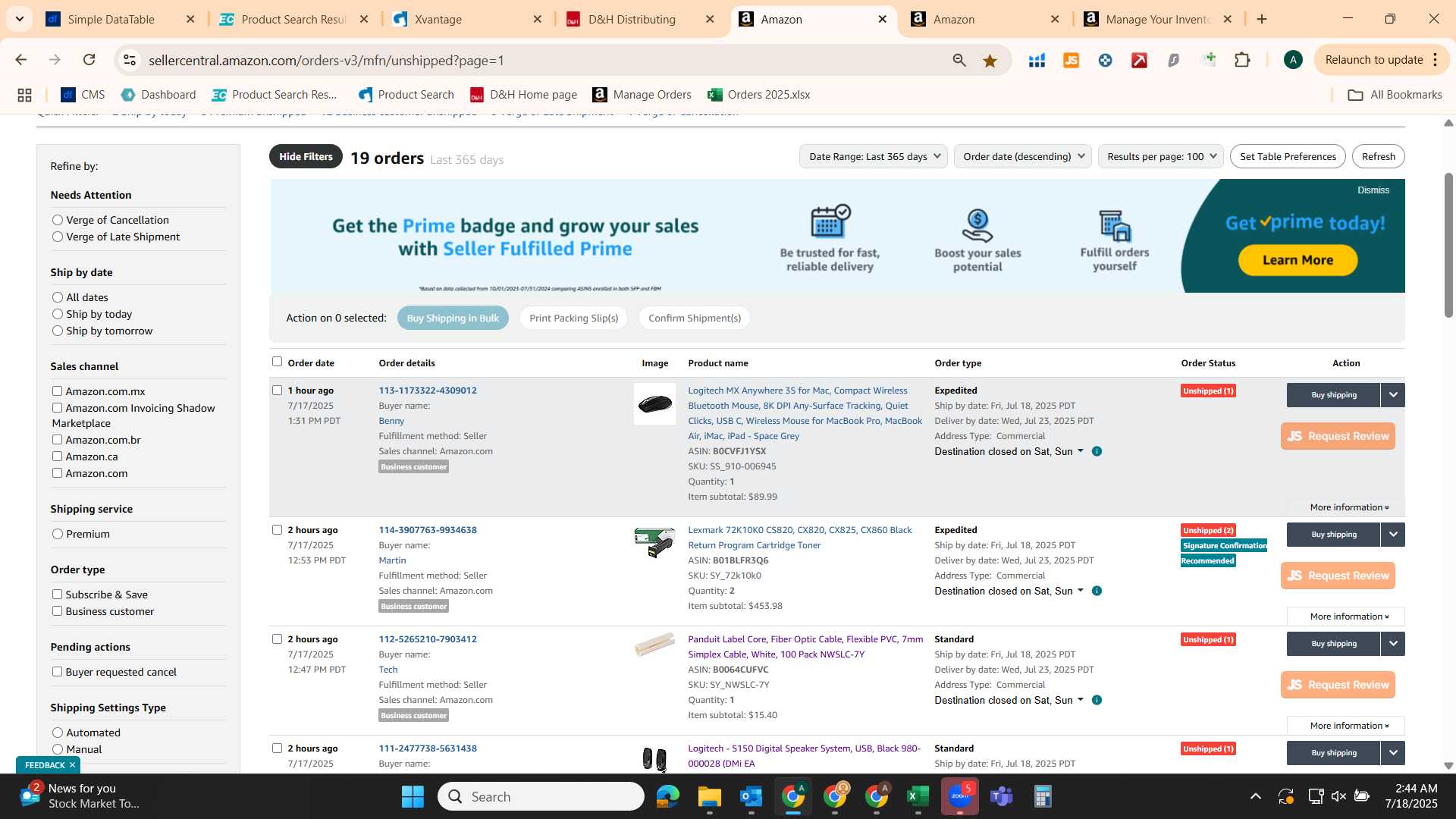Image resolution: width=1456 pixels, height=819 pixels.
Task: Reload the page with refresh icon
Action: [89, 60]
